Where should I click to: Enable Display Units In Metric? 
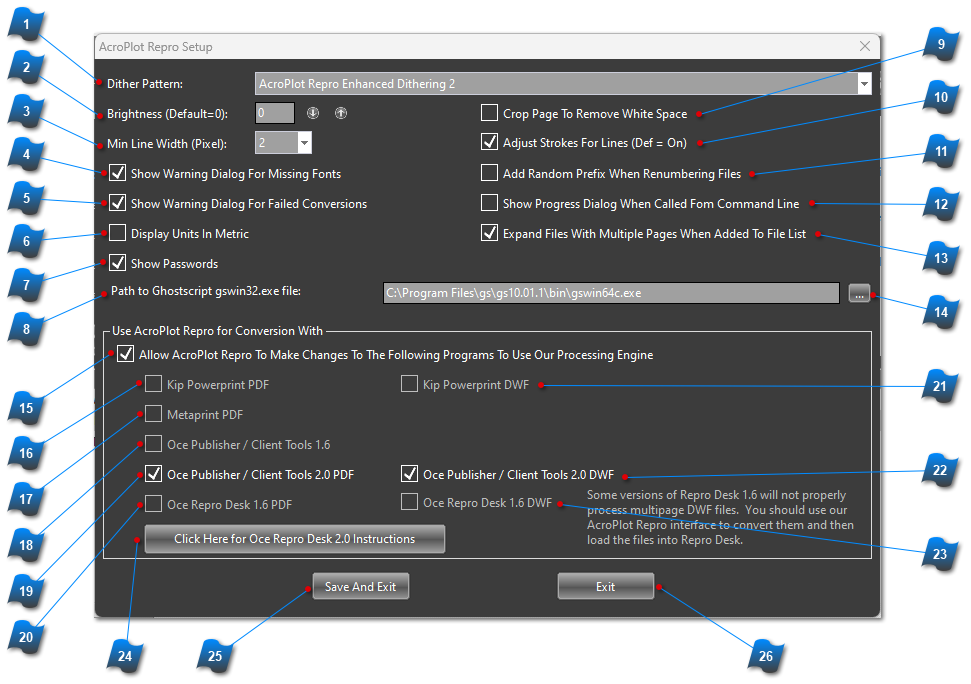coord(118,233)
